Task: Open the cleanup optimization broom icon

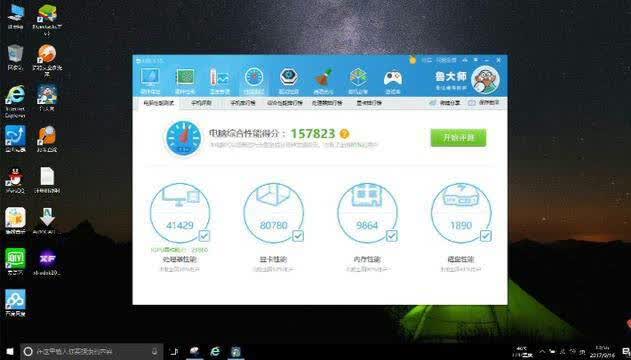Action: [x=324, y=80]
